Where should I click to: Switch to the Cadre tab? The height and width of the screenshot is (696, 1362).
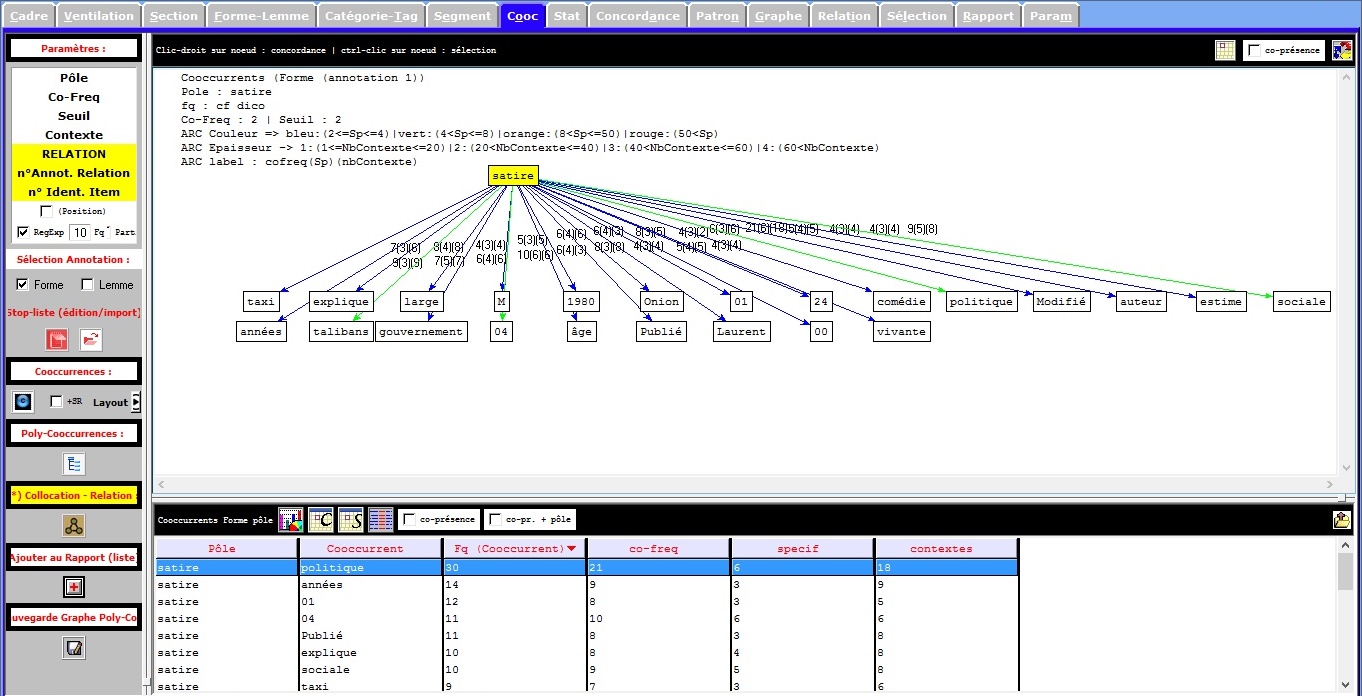pyautogui.click(x=28, y=15)
